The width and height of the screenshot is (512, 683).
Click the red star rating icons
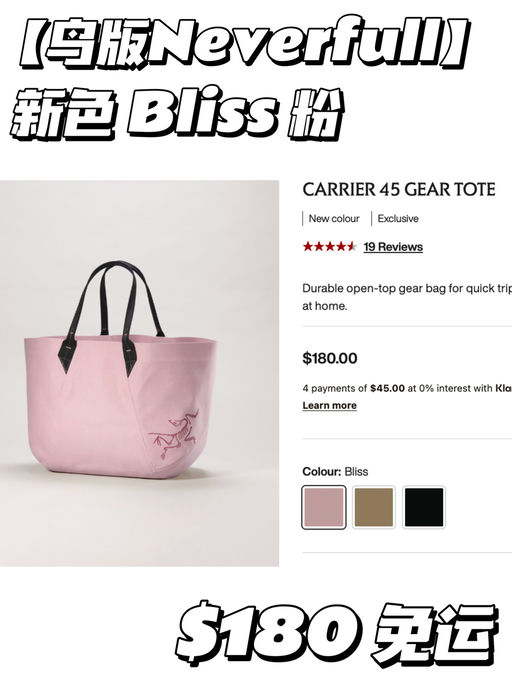click(330, 247)
